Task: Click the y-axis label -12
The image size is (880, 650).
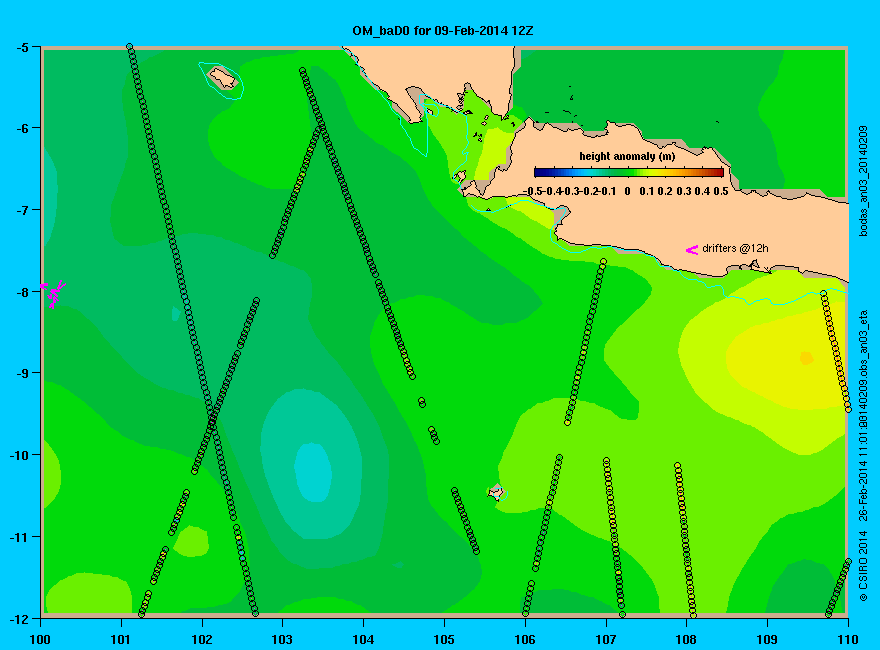Action: coord(19,619)
